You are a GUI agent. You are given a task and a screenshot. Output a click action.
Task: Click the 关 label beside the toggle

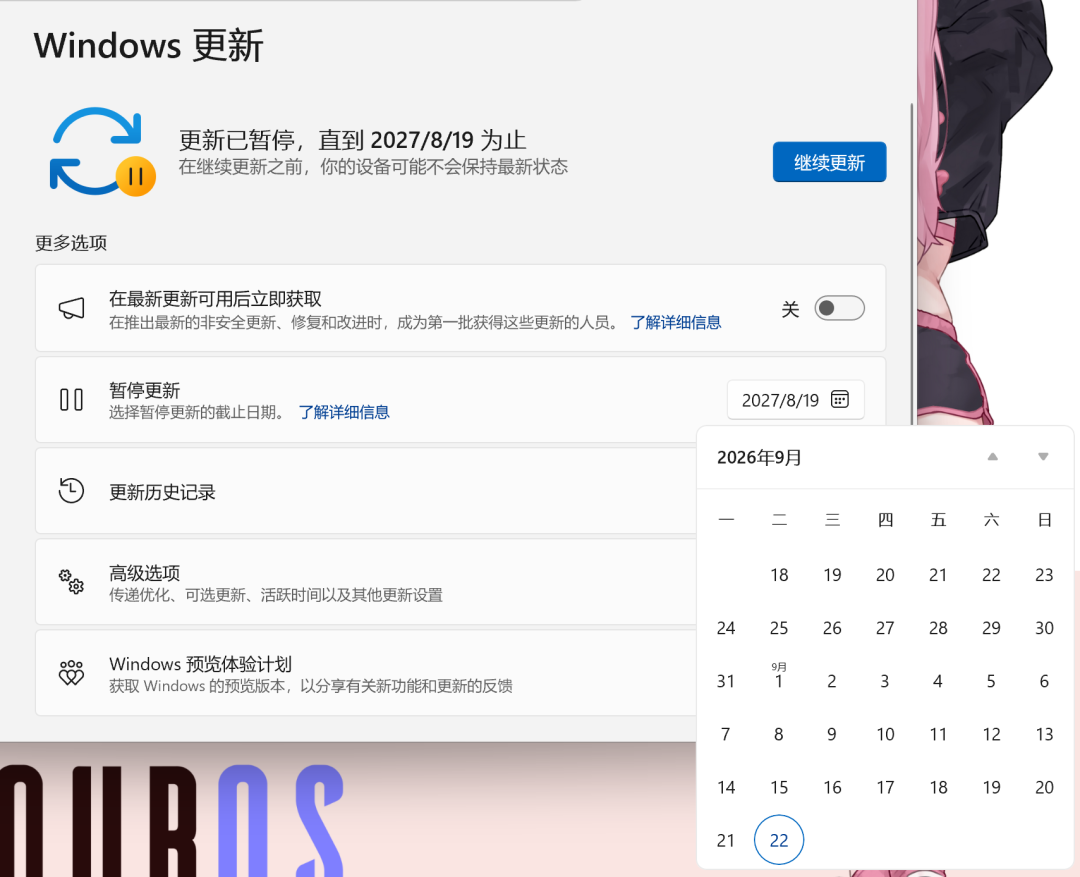coord(790,309)
